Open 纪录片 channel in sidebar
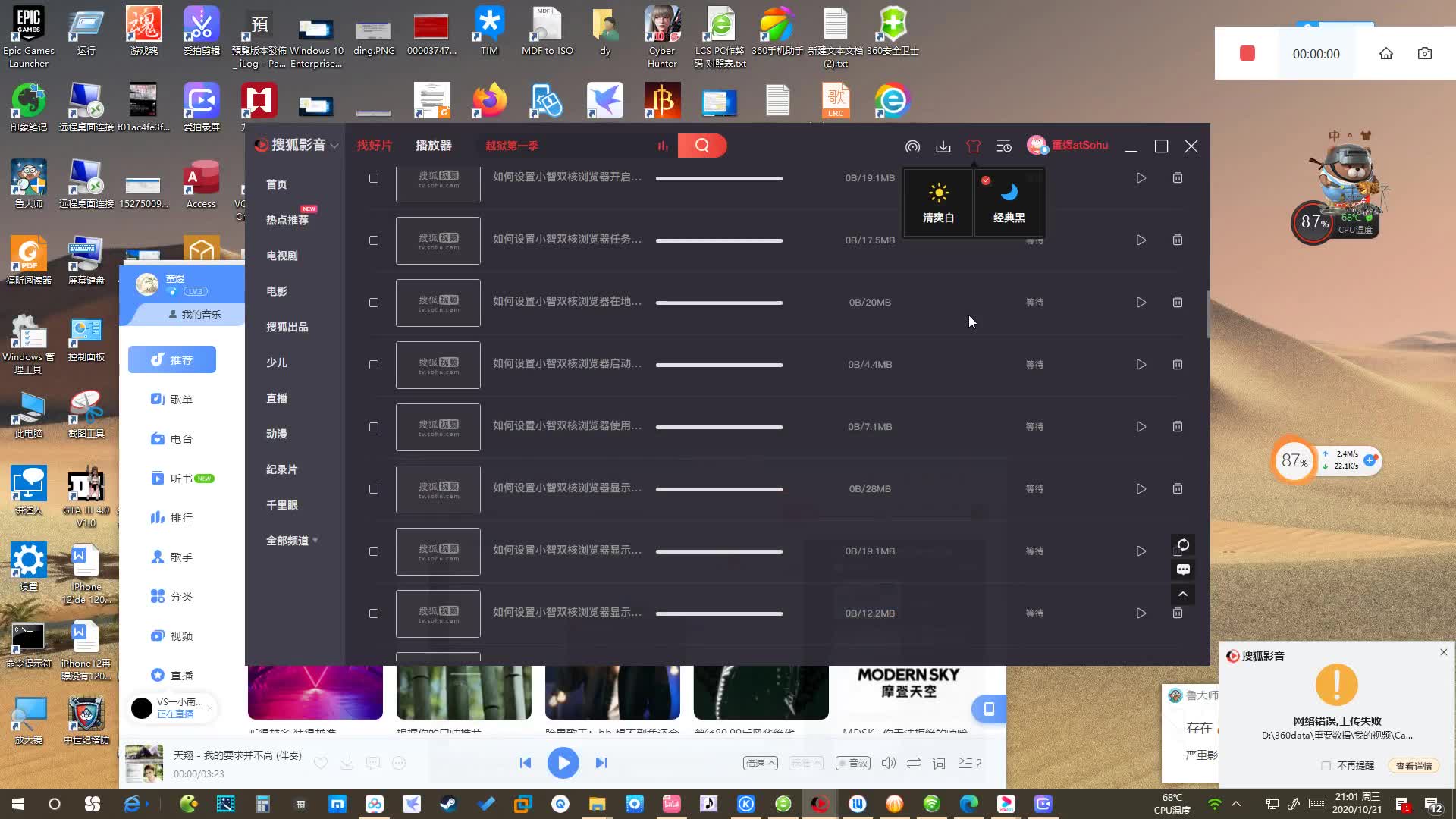This screenshot has height=819, width=1456. click(282, 469)
